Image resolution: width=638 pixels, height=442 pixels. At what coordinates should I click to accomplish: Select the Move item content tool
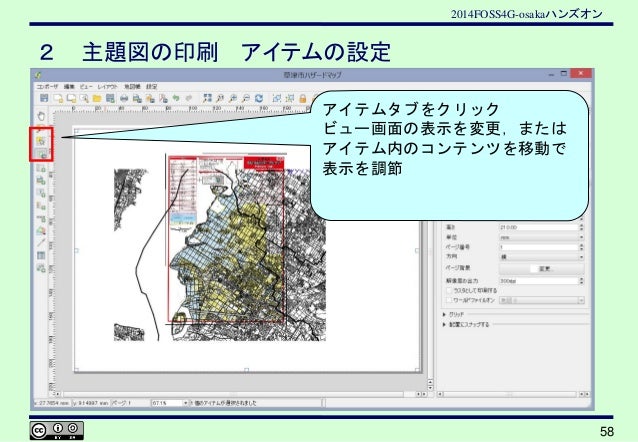click(41, 154)
